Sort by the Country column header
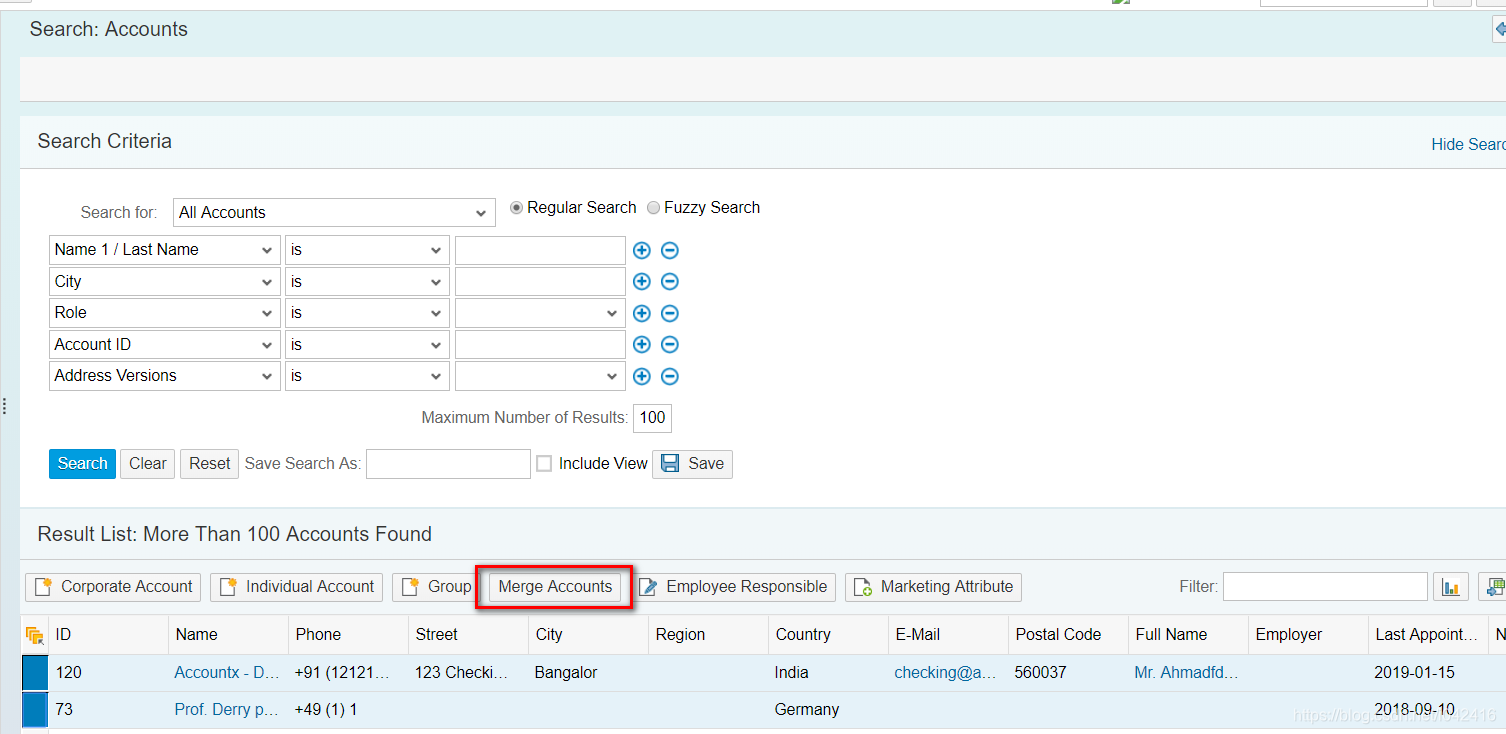 click(x=828, y=635)
